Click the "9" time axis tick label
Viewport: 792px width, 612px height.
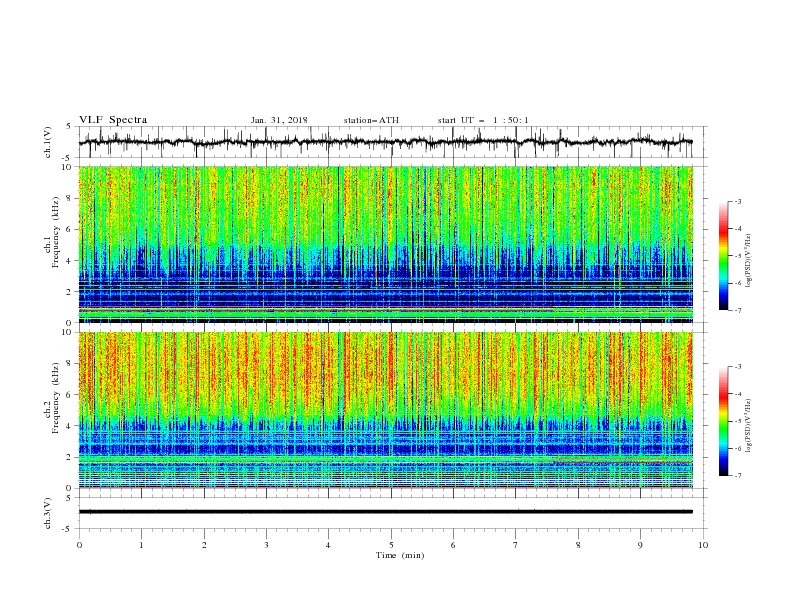pyautogui.click(x=640, y=545)
